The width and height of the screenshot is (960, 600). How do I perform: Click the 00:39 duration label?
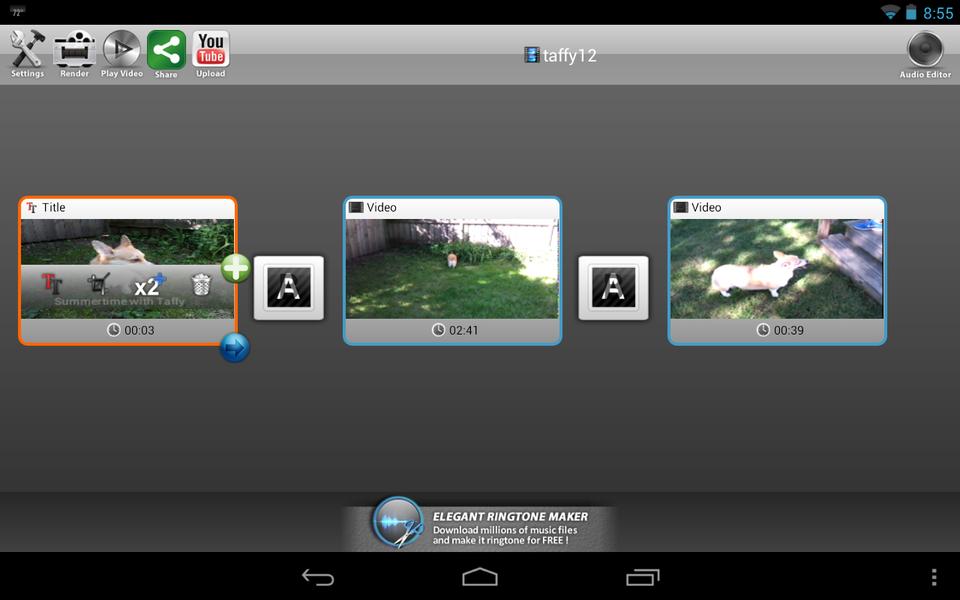coord(780,331)
